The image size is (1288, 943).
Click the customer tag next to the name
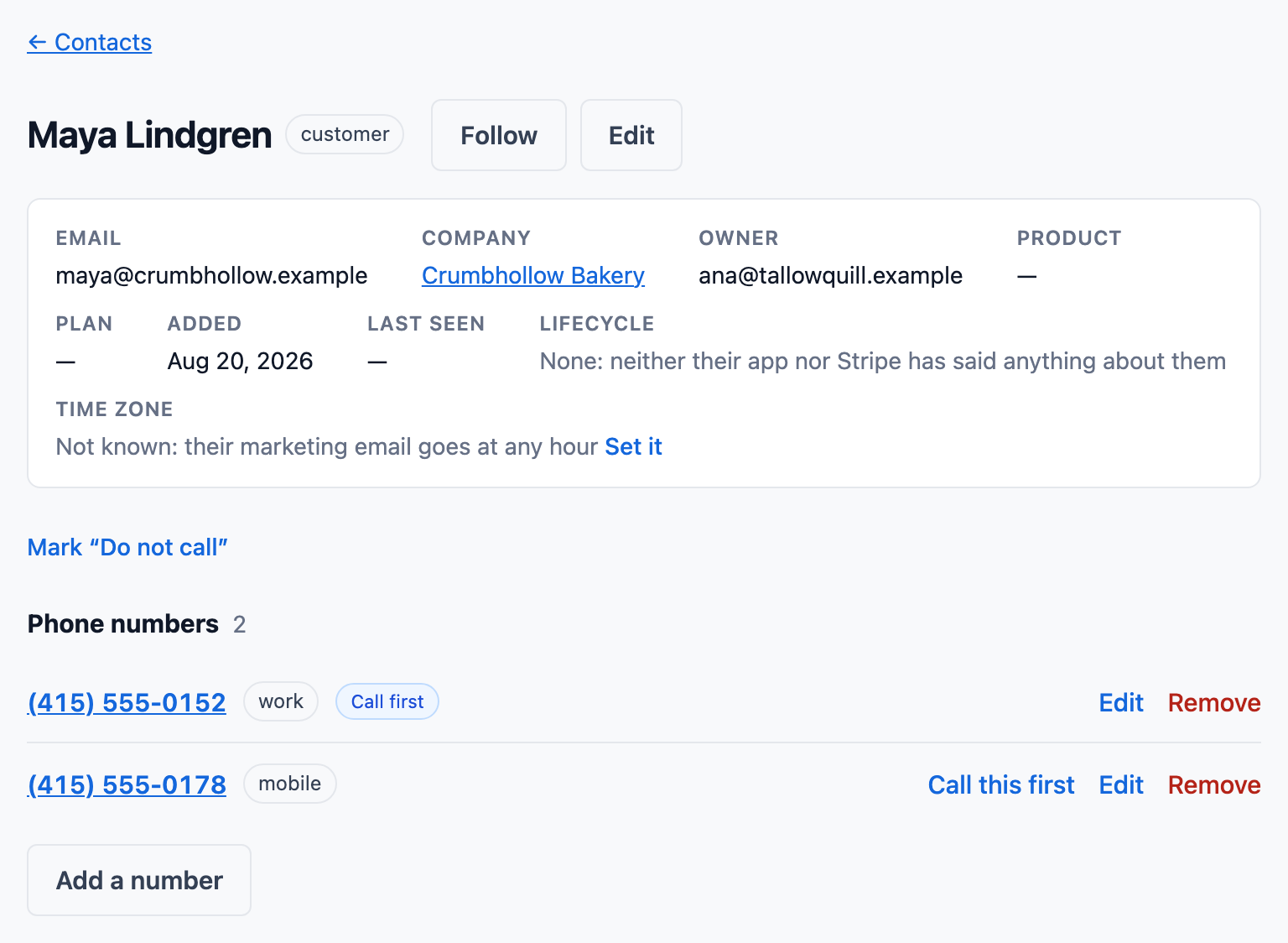pyautogui.click(x=345, y=134)
